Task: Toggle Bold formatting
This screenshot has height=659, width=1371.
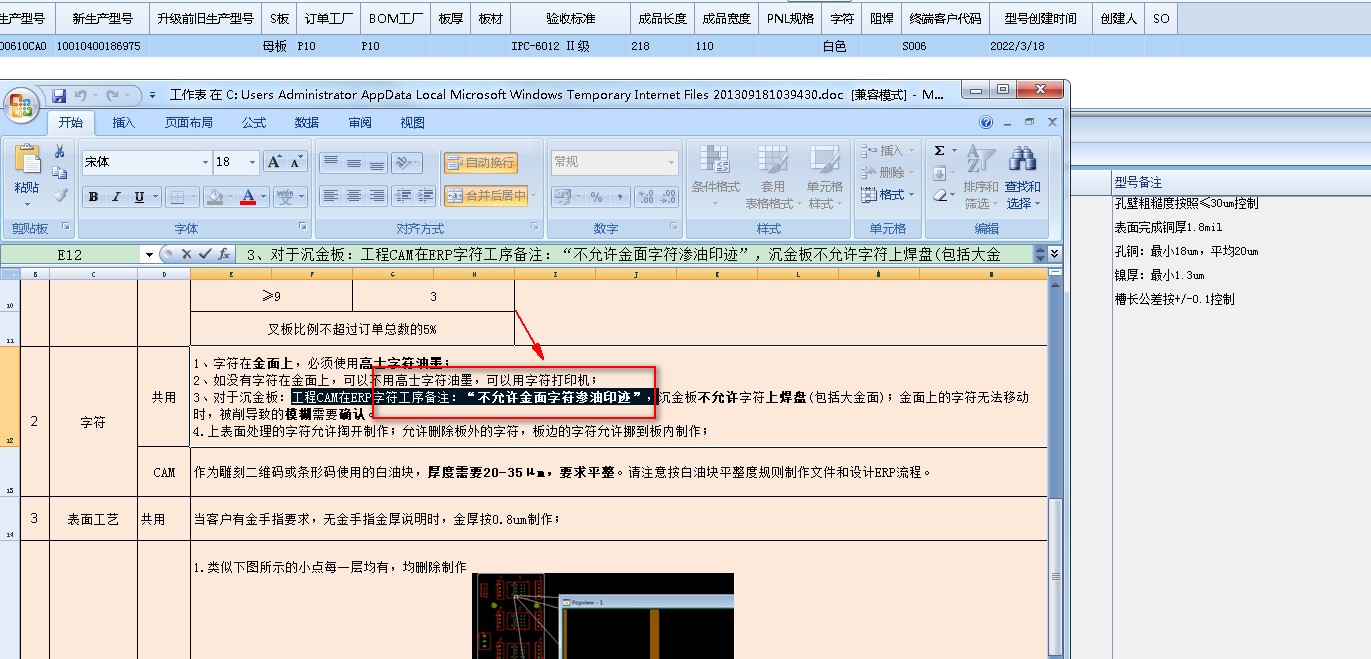Action: 93,197
